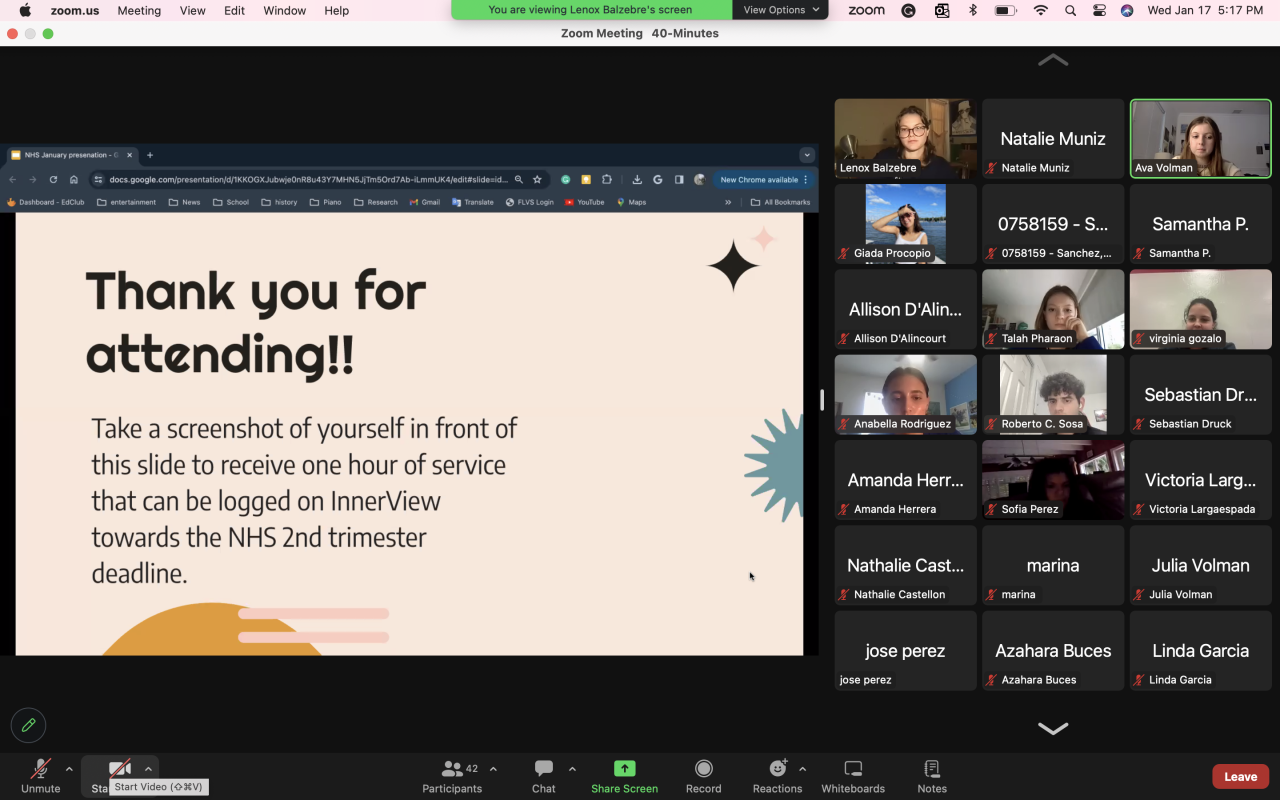
Task: Click the green Share Screen icon
Action: pyautogui.click(x=624, y=768)
